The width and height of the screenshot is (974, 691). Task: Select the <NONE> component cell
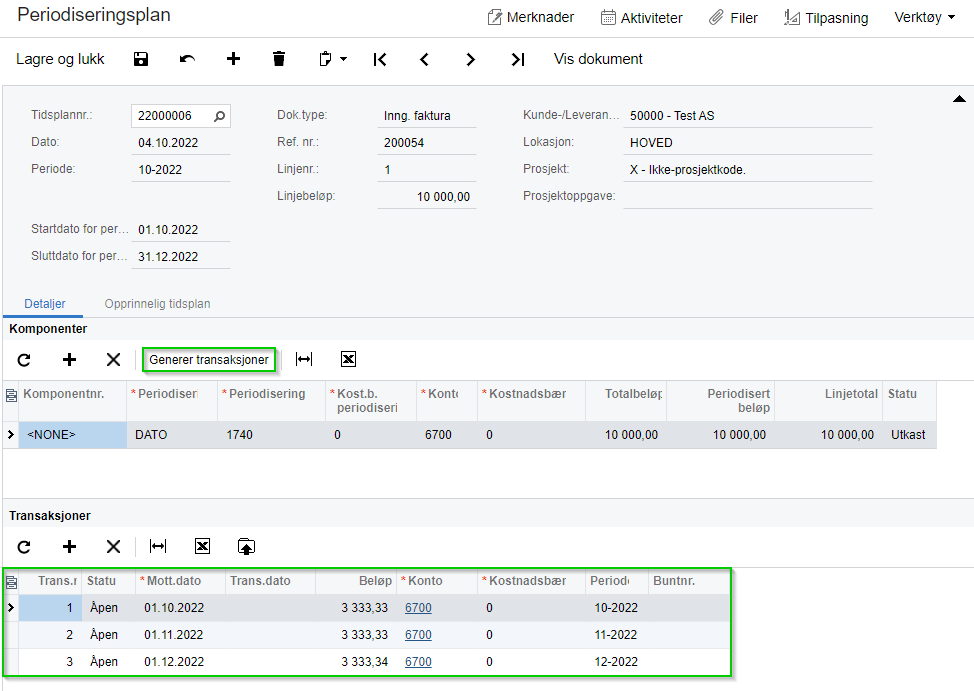[73, 435]
